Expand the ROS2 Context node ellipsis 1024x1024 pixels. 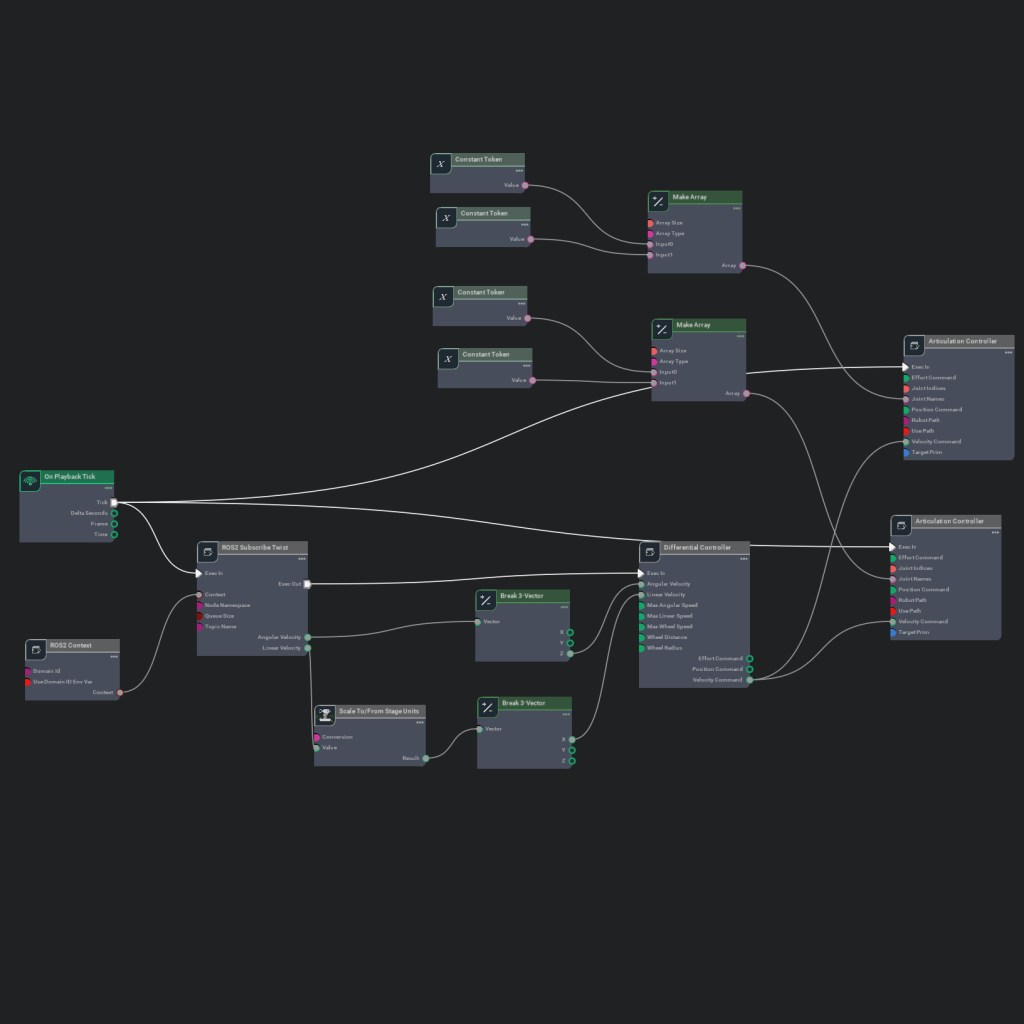click(114, 656)
